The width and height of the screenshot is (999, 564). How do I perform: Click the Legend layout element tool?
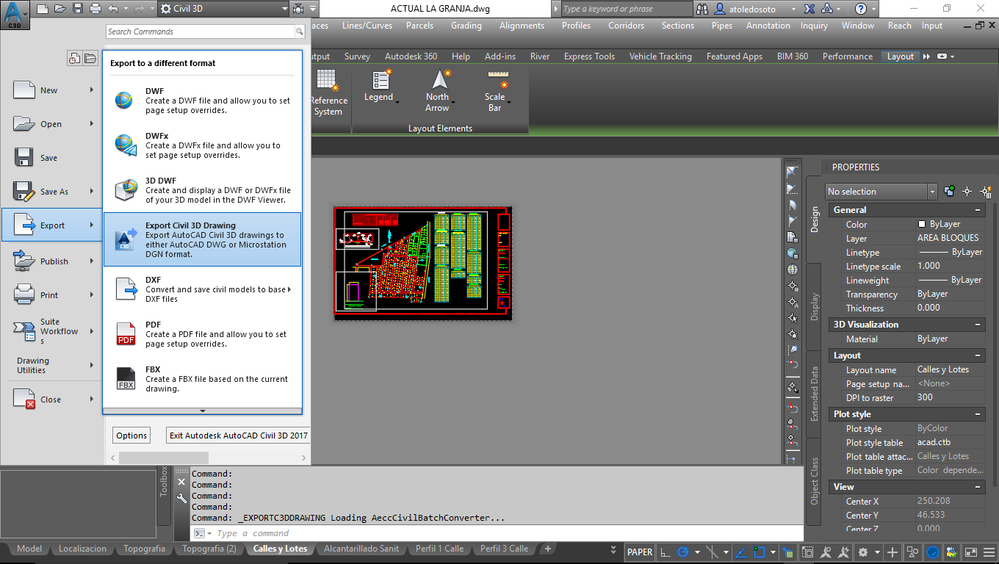click(380, 87)
